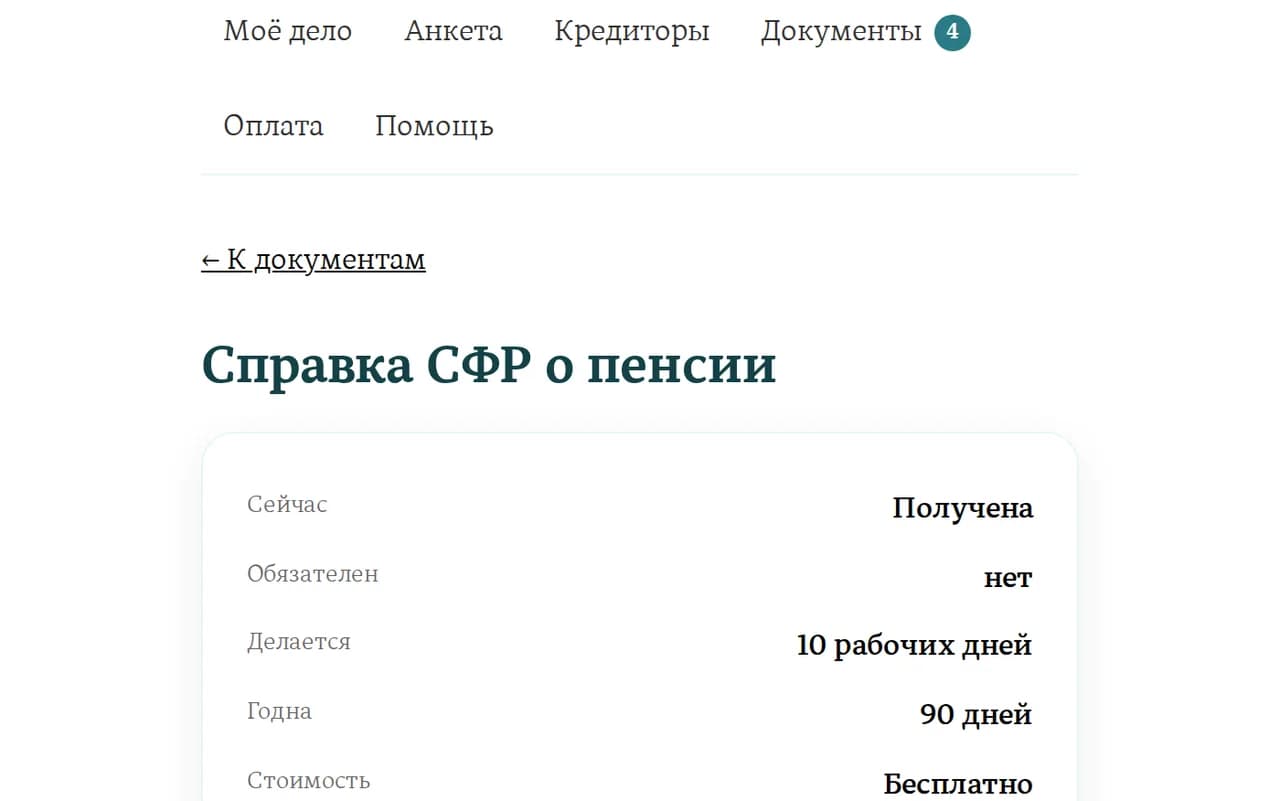1280x801 pixels.
Task: Click the Стоимость label
Action: click(x=308, y=780)
